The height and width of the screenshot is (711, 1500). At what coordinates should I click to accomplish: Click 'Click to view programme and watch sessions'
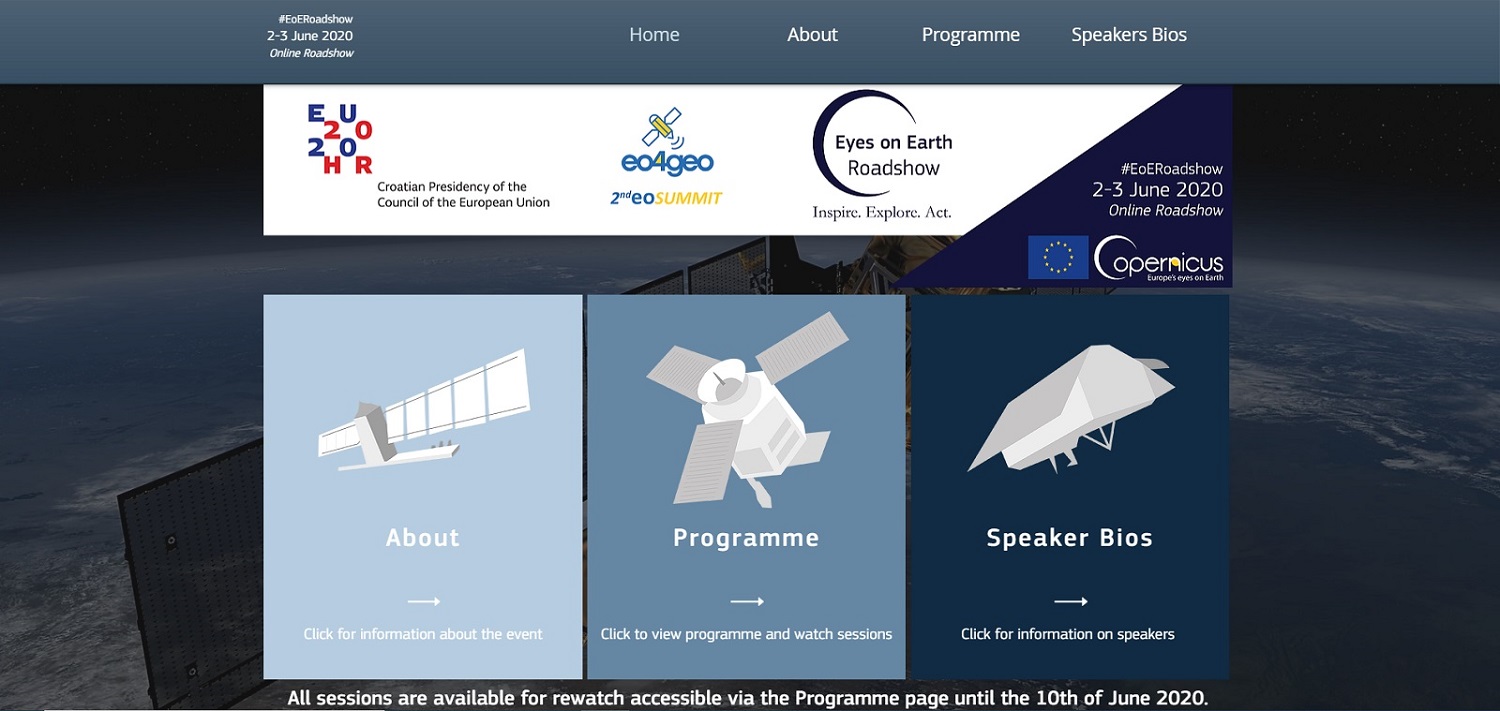coord(746,634)
